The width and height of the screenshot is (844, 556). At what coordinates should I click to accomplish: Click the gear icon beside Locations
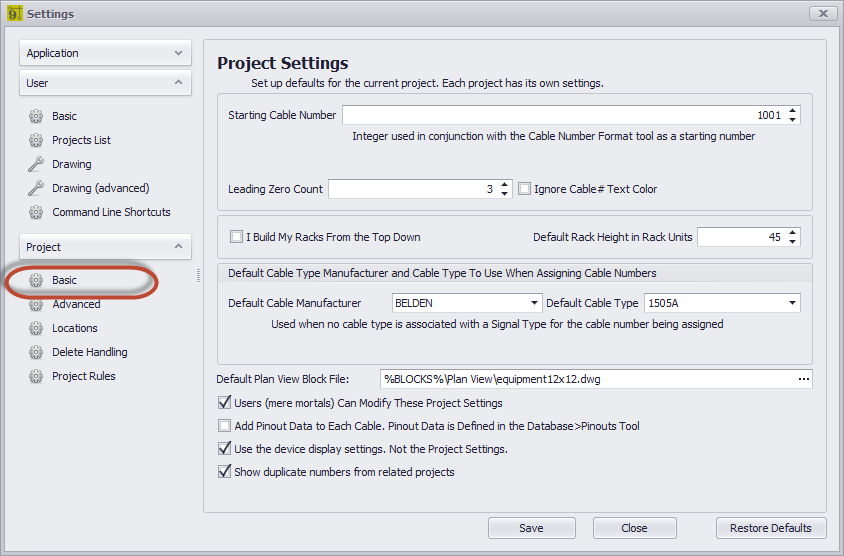(x=36, y=328)
